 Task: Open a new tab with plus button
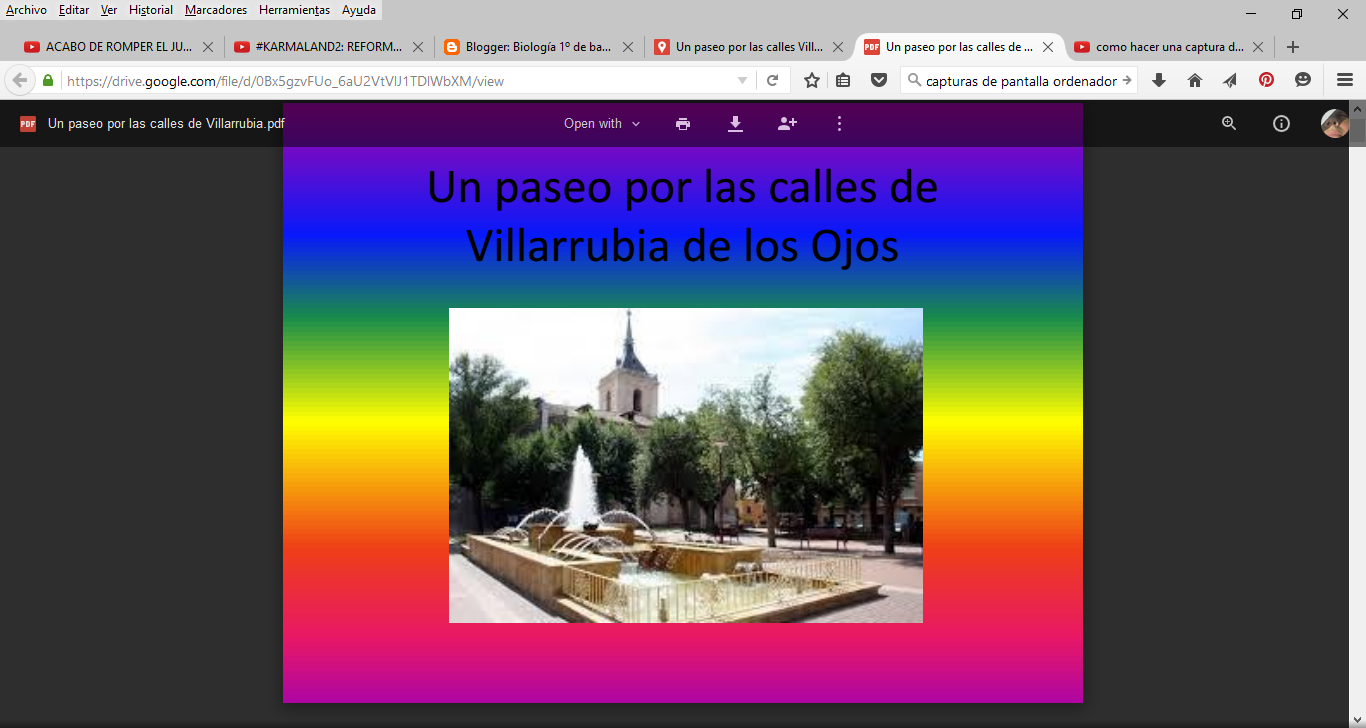[1293, 47]
